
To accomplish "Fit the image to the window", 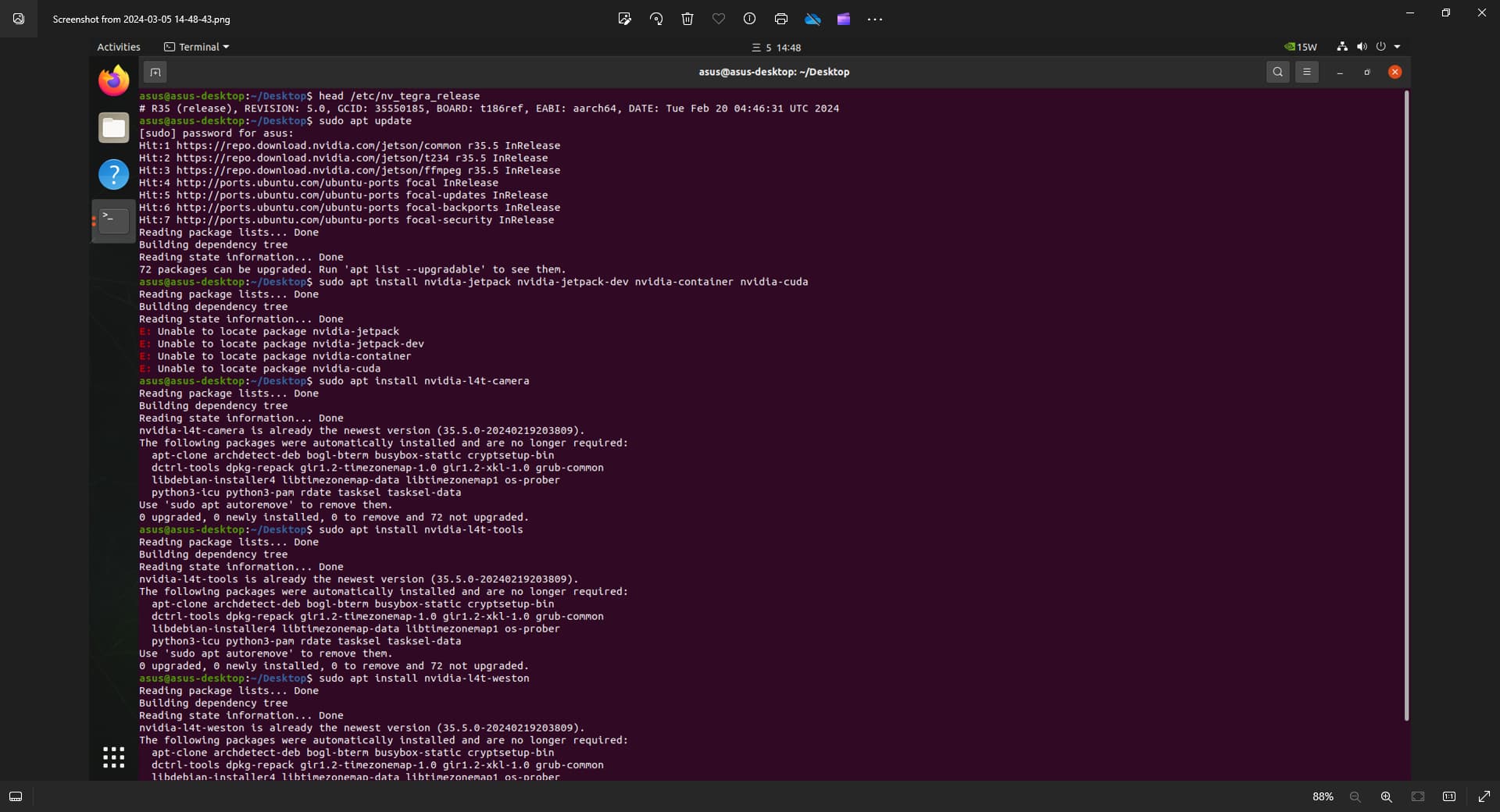I will point(1418,796).
